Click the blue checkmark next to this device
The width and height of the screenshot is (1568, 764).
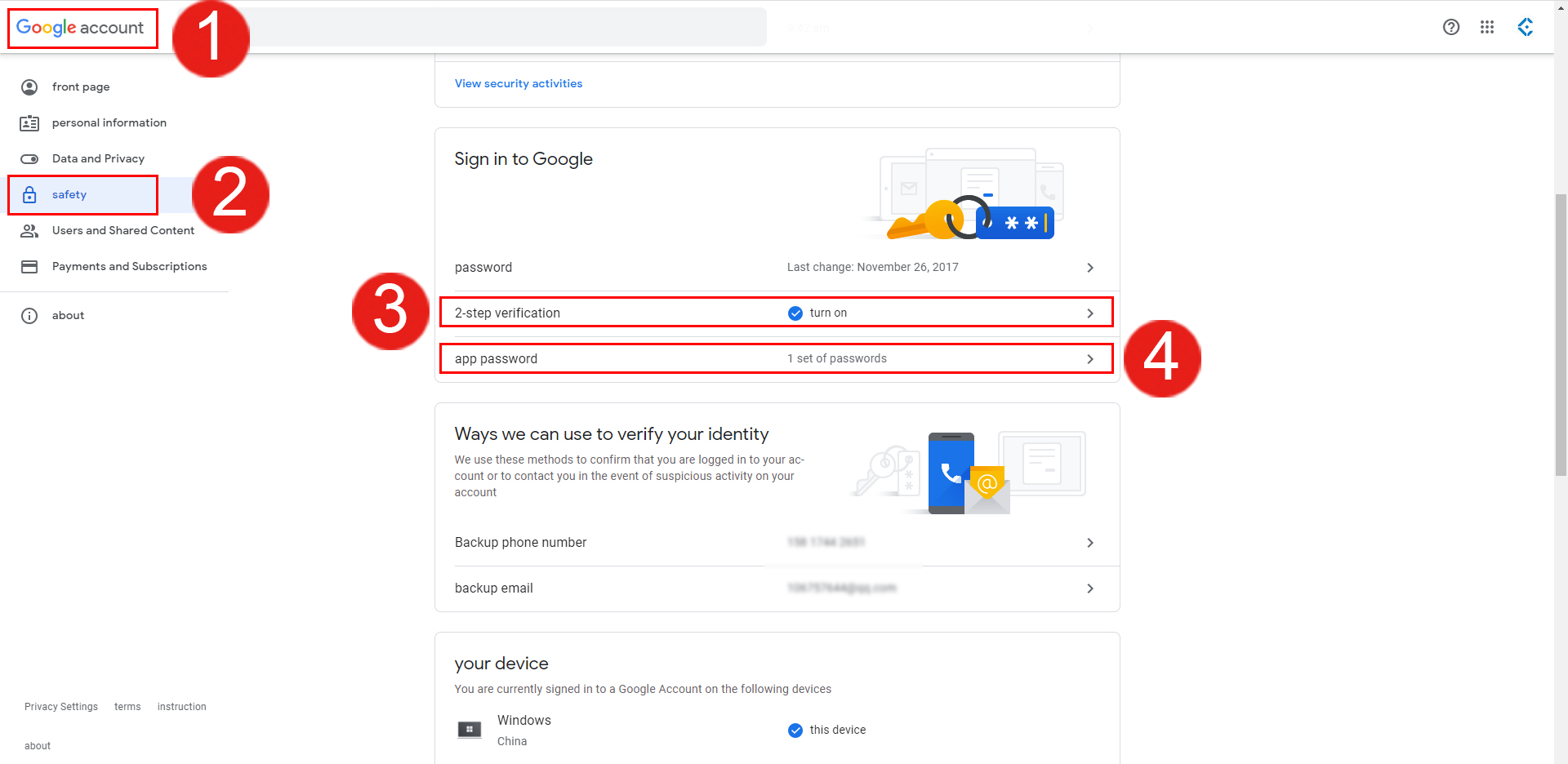point(795,731)
